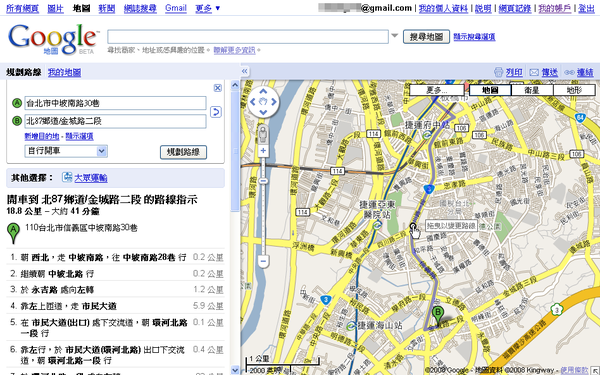The image size is (600, 375).
Task: Pan the map left with the arrow
Action: 252,102
